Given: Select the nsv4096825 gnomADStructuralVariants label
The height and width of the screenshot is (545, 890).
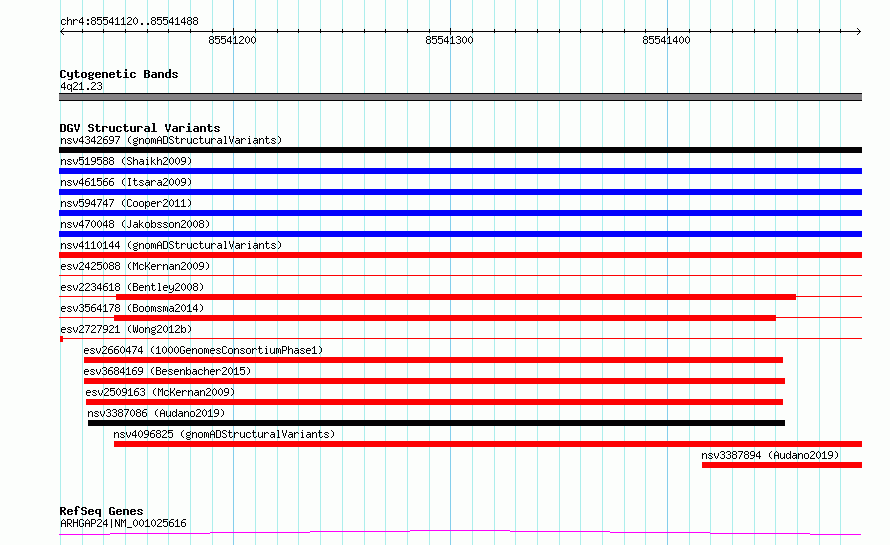Looking at the screenshot, I should (224, 434).
